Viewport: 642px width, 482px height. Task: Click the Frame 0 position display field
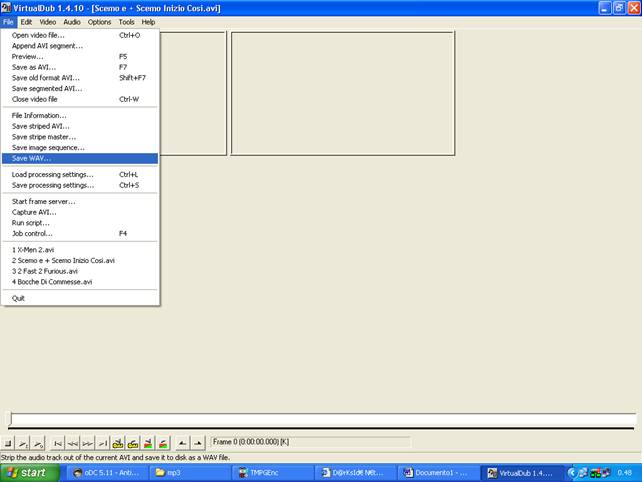(x=310, y=442)
